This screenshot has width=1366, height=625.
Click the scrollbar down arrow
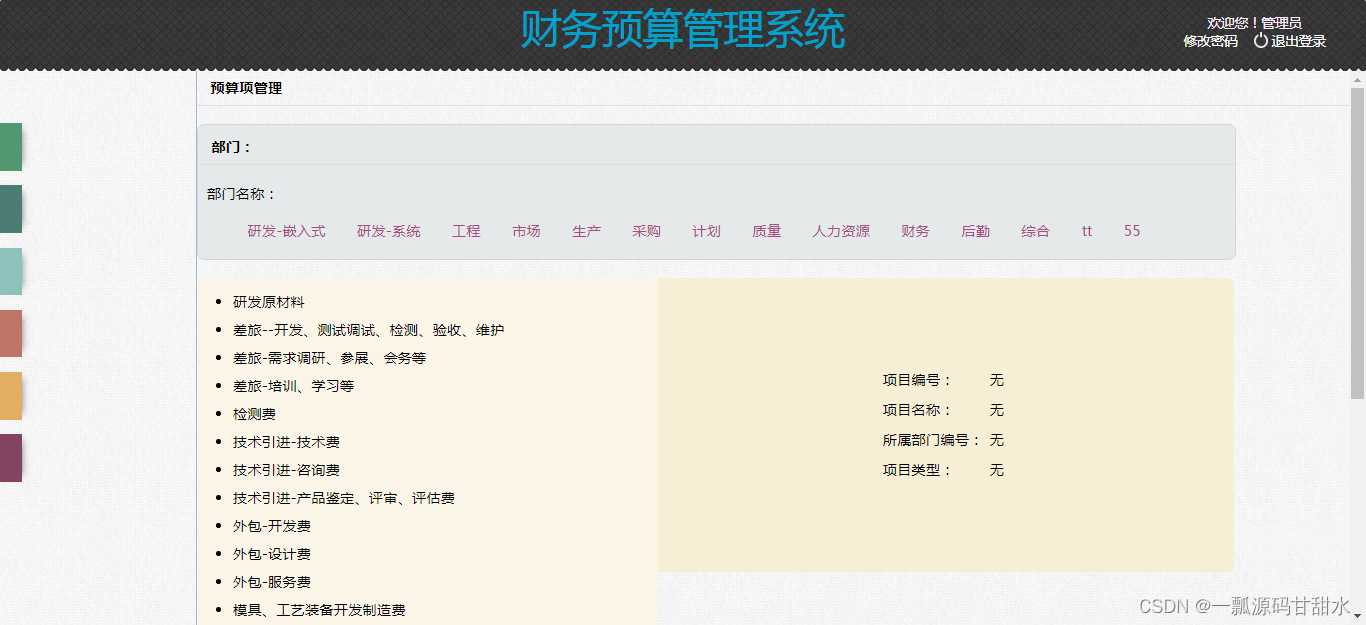coord(1357,616)
